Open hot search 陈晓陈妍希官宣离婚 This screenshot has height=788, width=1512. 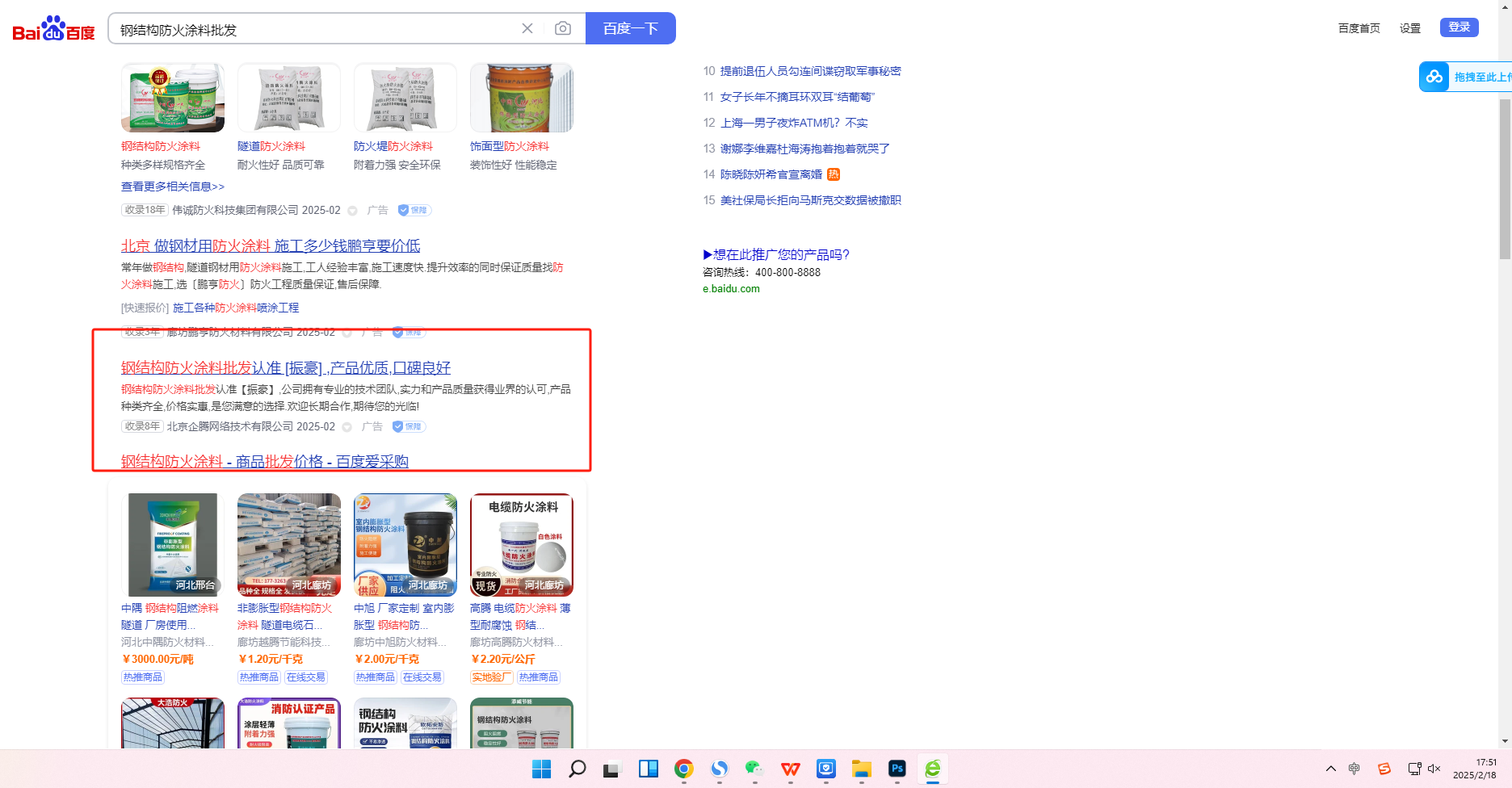(x=771, y=174)
